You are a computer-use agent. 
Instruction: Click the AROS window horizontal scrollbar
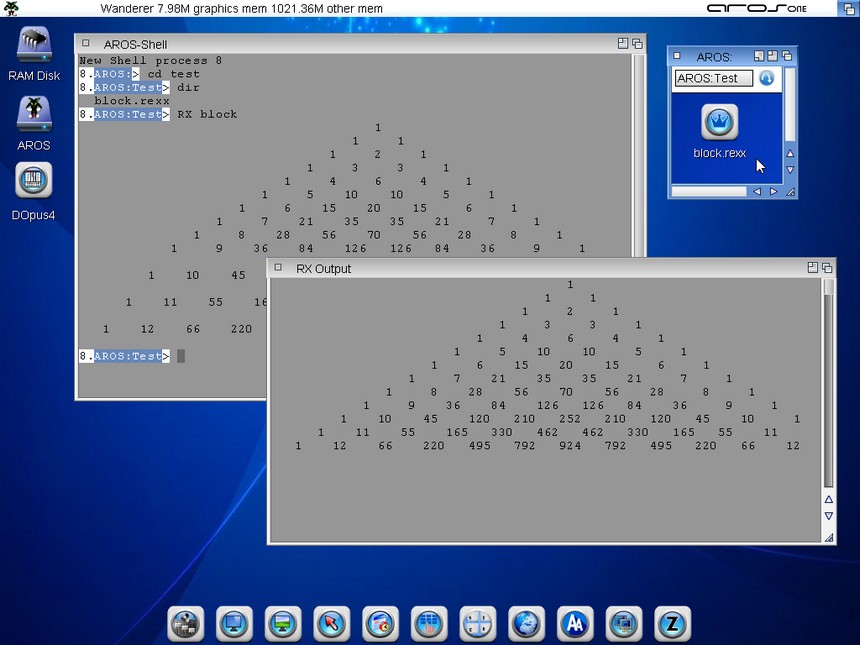tap(708, 191)
